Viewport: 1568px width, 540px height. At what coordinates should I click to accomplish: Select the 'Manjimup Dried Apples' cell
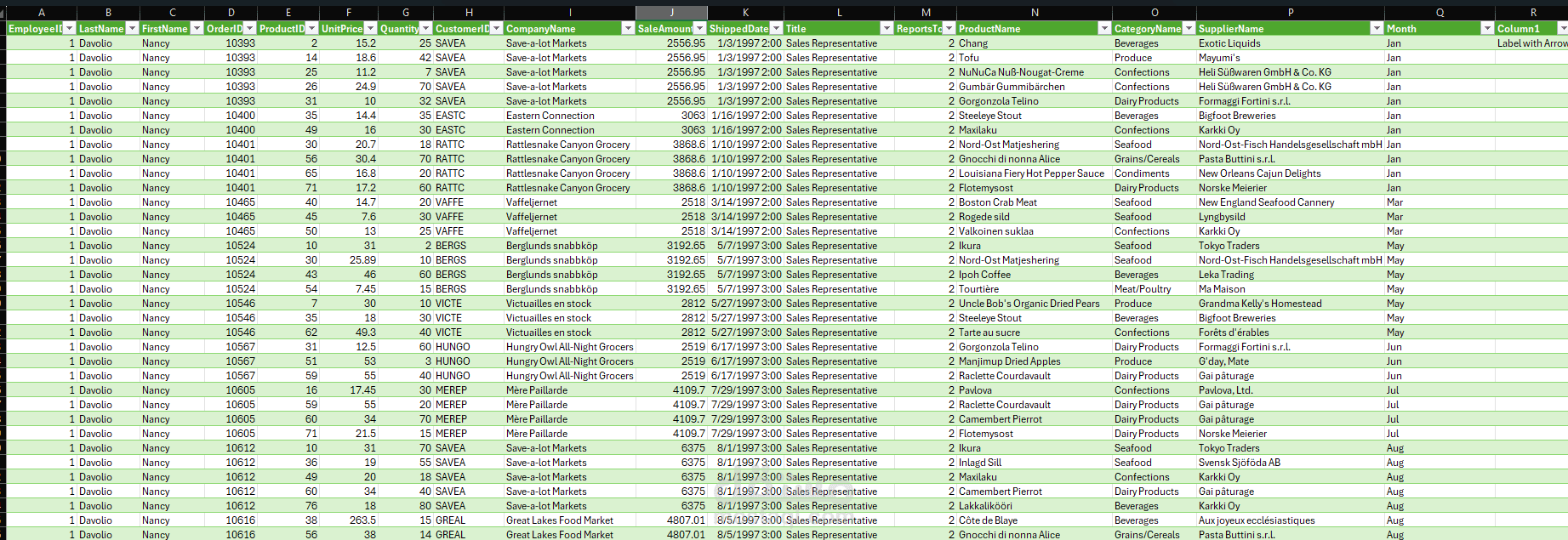coord(1034,361)
